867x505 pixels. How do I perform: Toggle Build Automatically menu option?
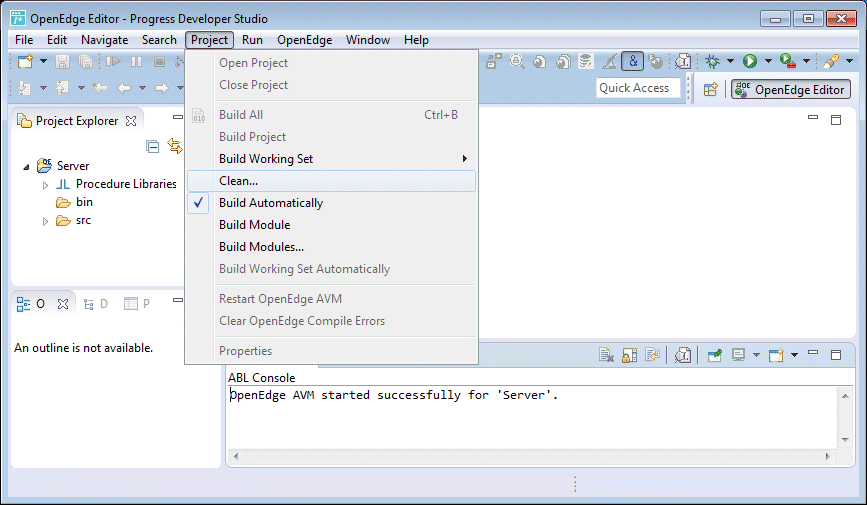click(331, 203)
